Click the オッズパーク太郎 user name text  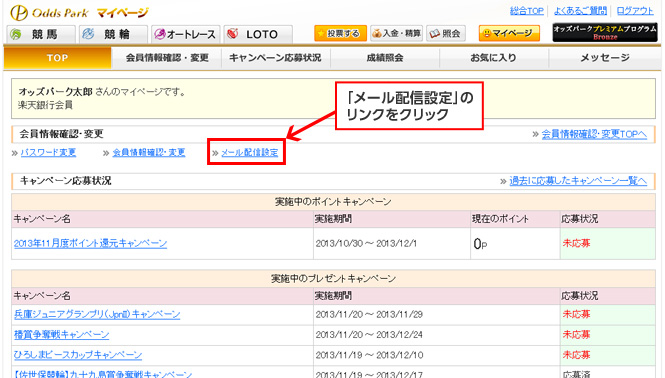56,92
